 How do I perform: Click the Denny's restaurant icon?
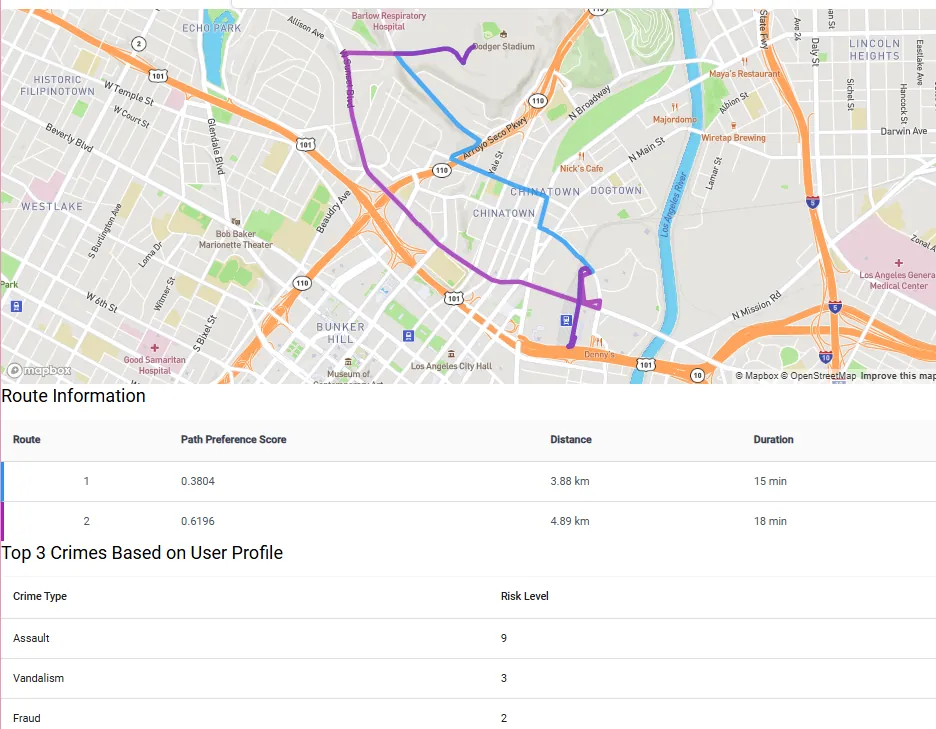coord(599,342)
